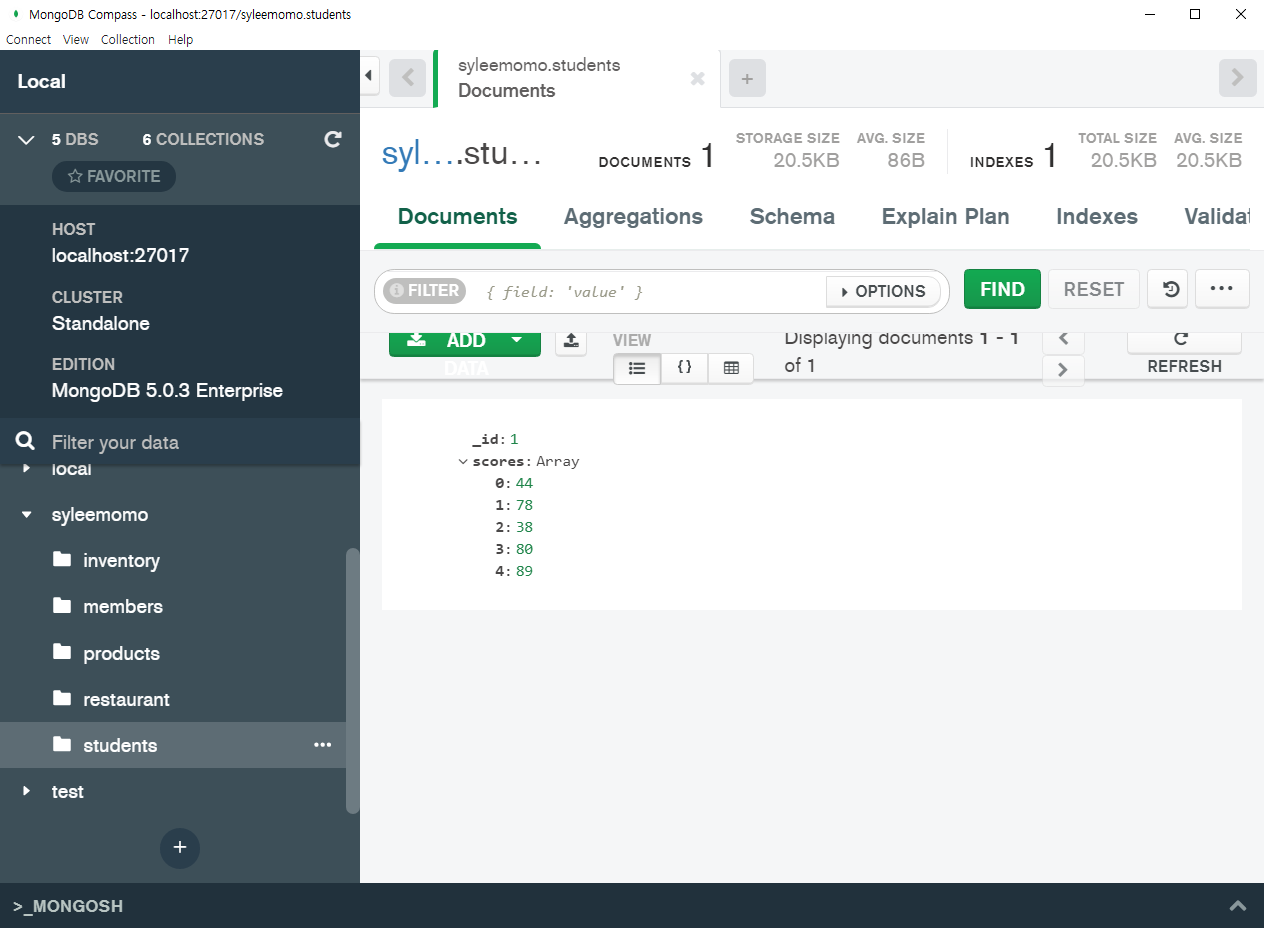Open the query bar more options ellipsis
Screen dimensions: 1264x928
[1222, 289]
